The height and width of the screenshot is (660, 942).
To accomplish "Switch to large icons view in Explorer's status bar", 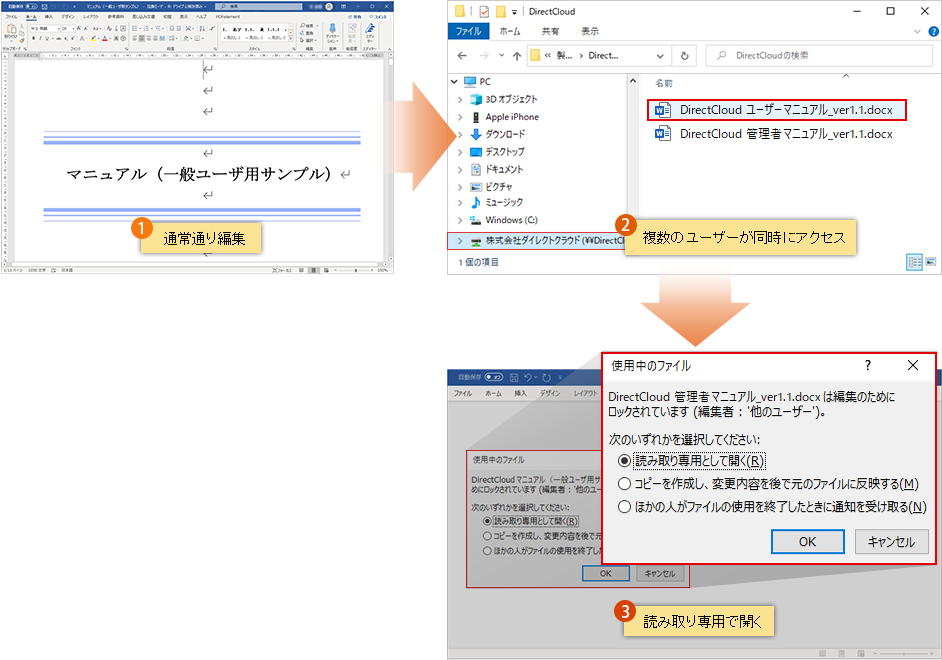I will point(931,262).
